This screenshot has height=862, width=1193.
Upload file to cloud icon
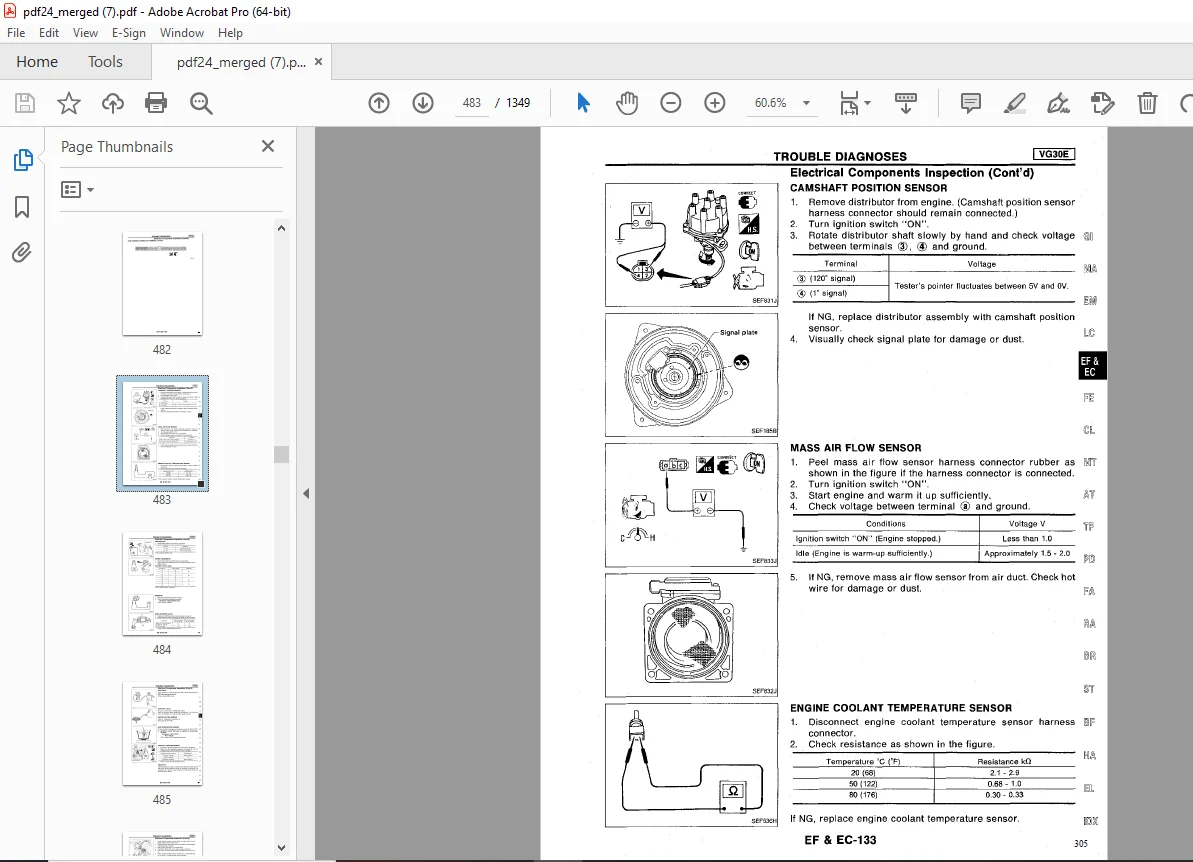pos(113,103)
